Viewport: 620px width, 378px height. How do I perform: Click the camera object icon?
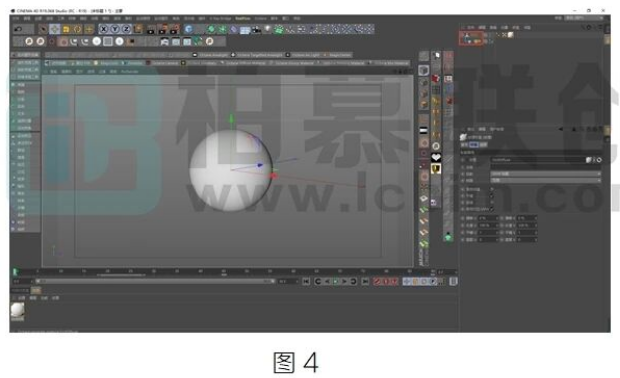coord(257,29)
